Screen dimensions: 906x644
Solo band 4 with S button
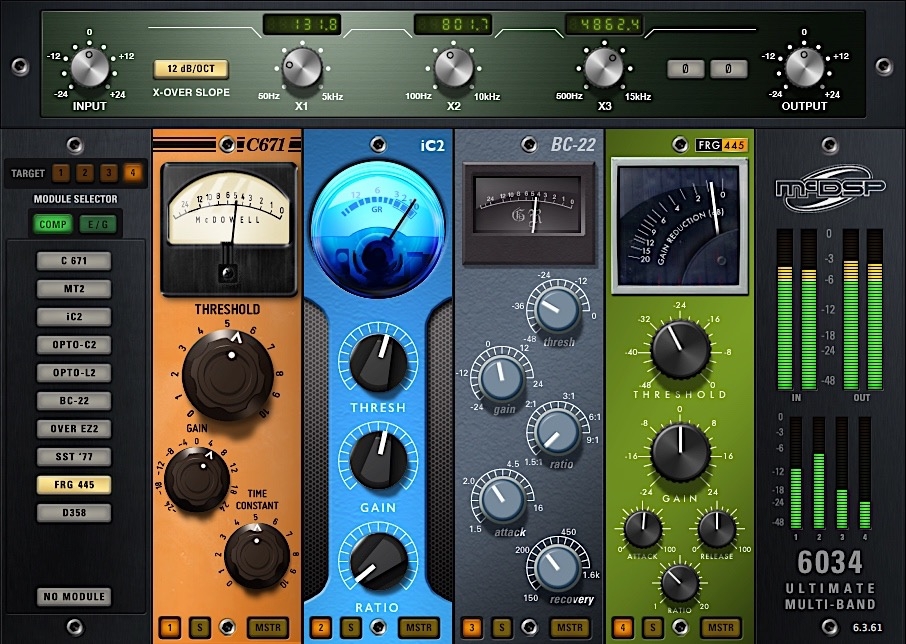653,627
